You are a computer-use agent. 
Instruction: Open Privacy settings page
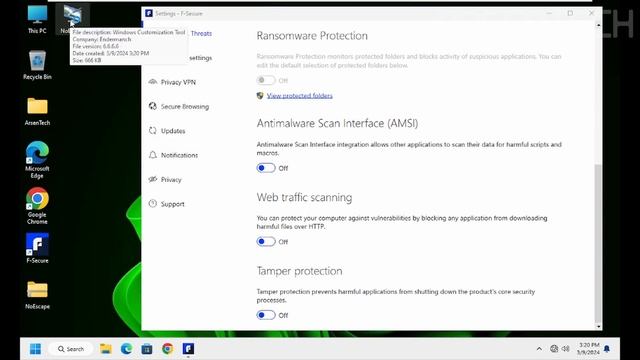171,180
